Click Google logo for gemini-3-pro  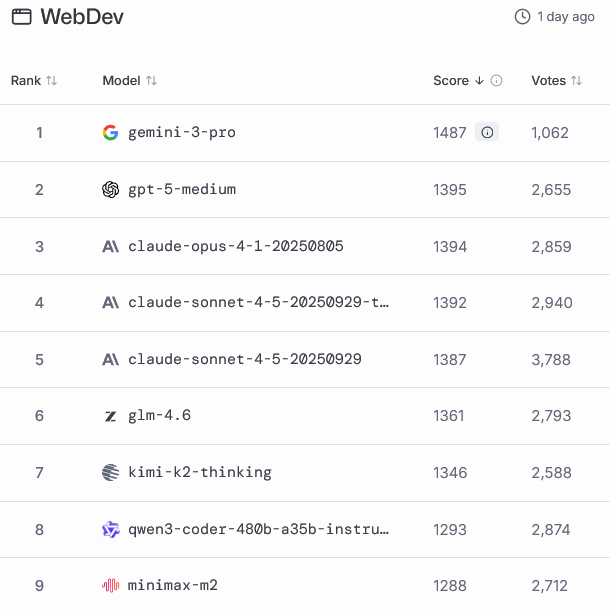110,132
